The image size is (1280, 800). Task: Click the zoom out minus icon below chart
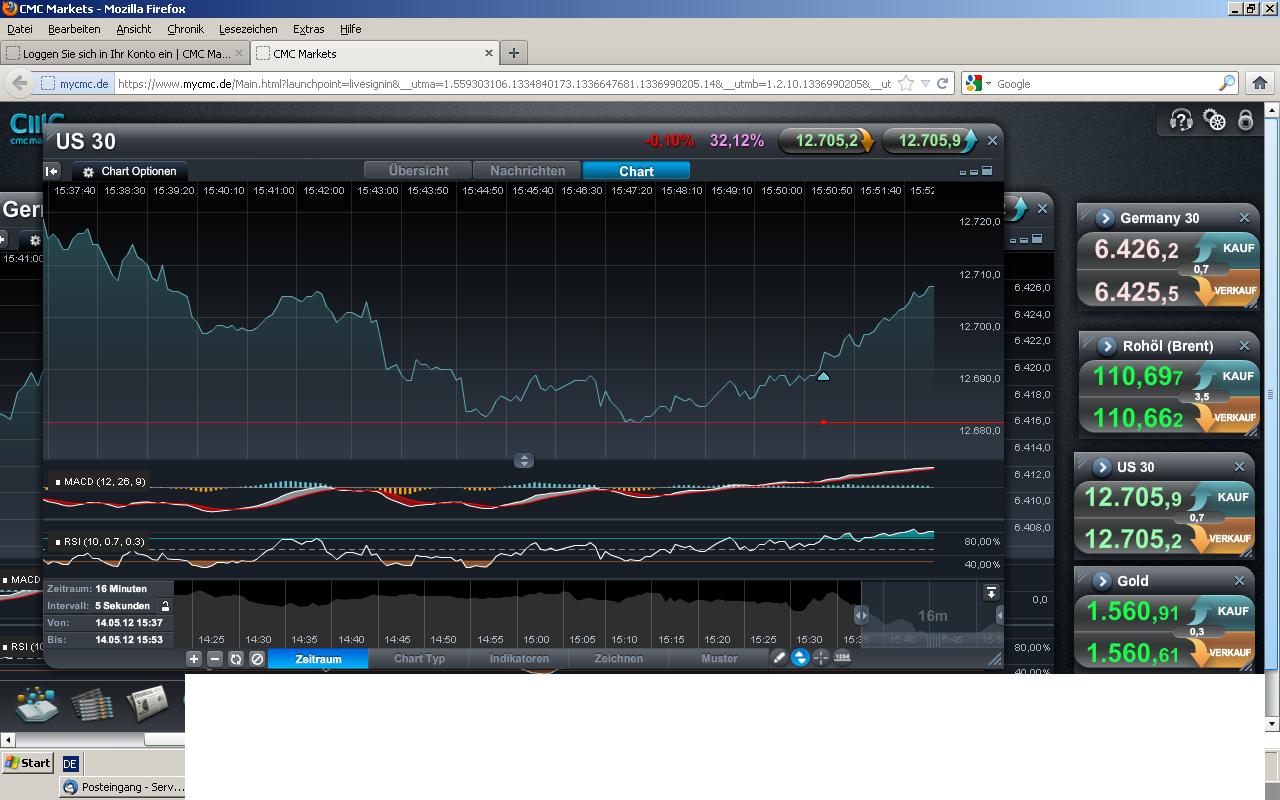(215, 659)
